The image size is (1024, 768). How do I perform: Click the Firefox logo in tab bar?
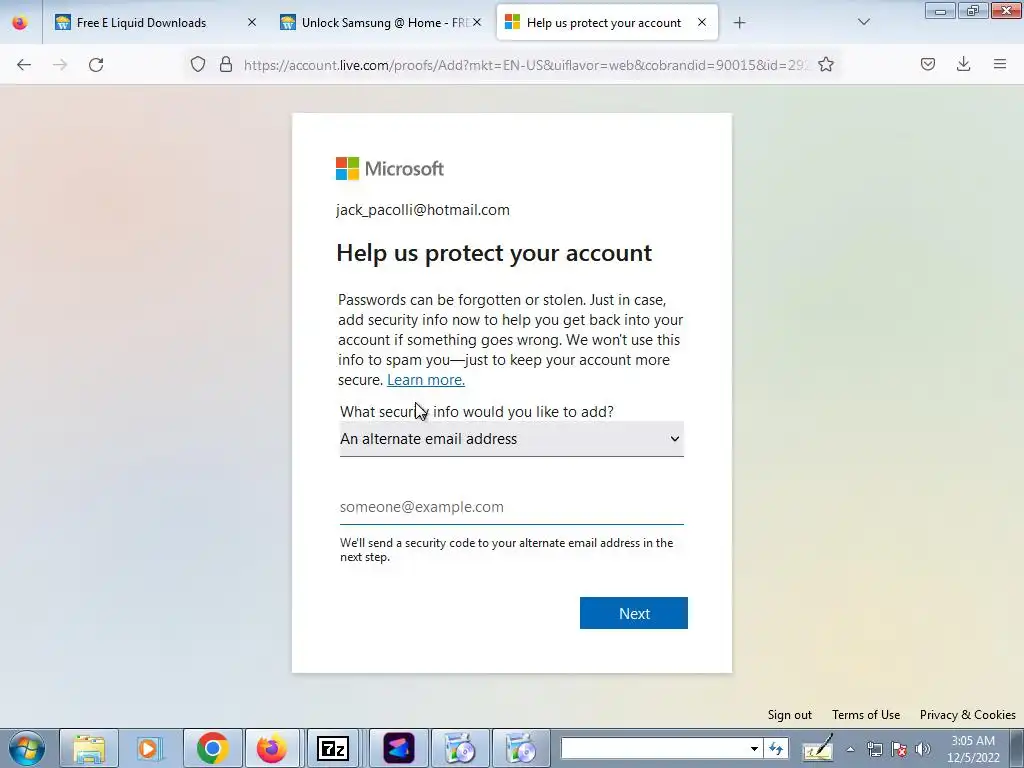[x=20, y=23]
